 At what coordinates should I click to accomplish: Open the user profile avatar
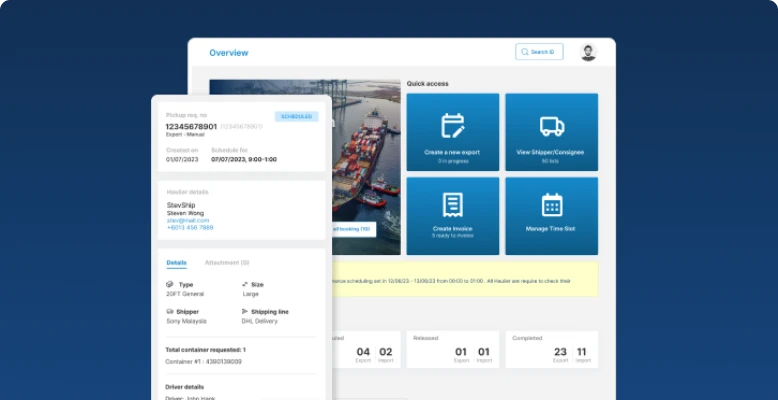[x=588, y=52]
